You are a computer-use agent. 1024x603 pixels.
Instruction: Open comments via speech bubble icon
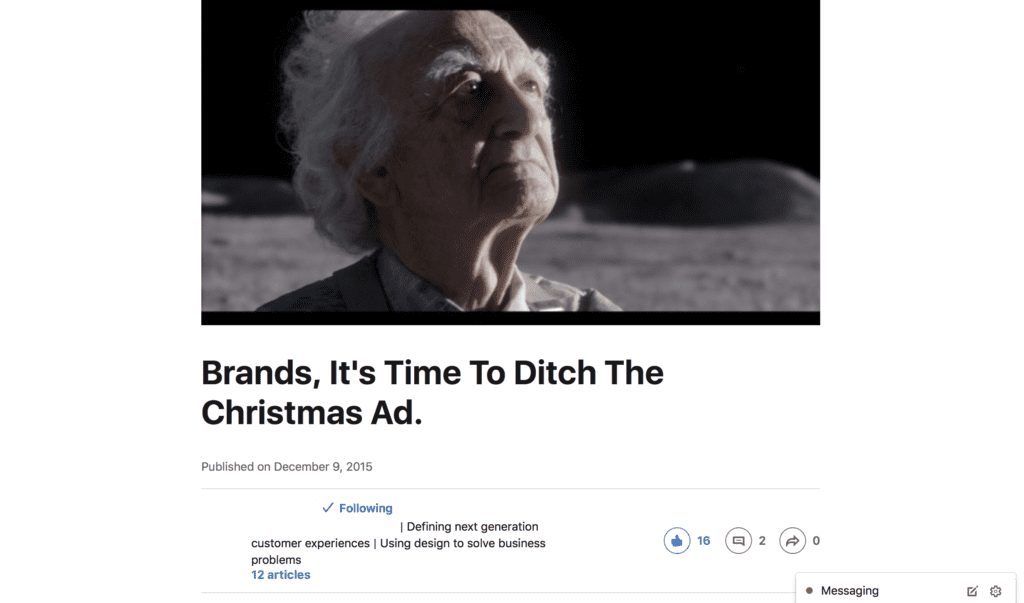tap(738, 540)
